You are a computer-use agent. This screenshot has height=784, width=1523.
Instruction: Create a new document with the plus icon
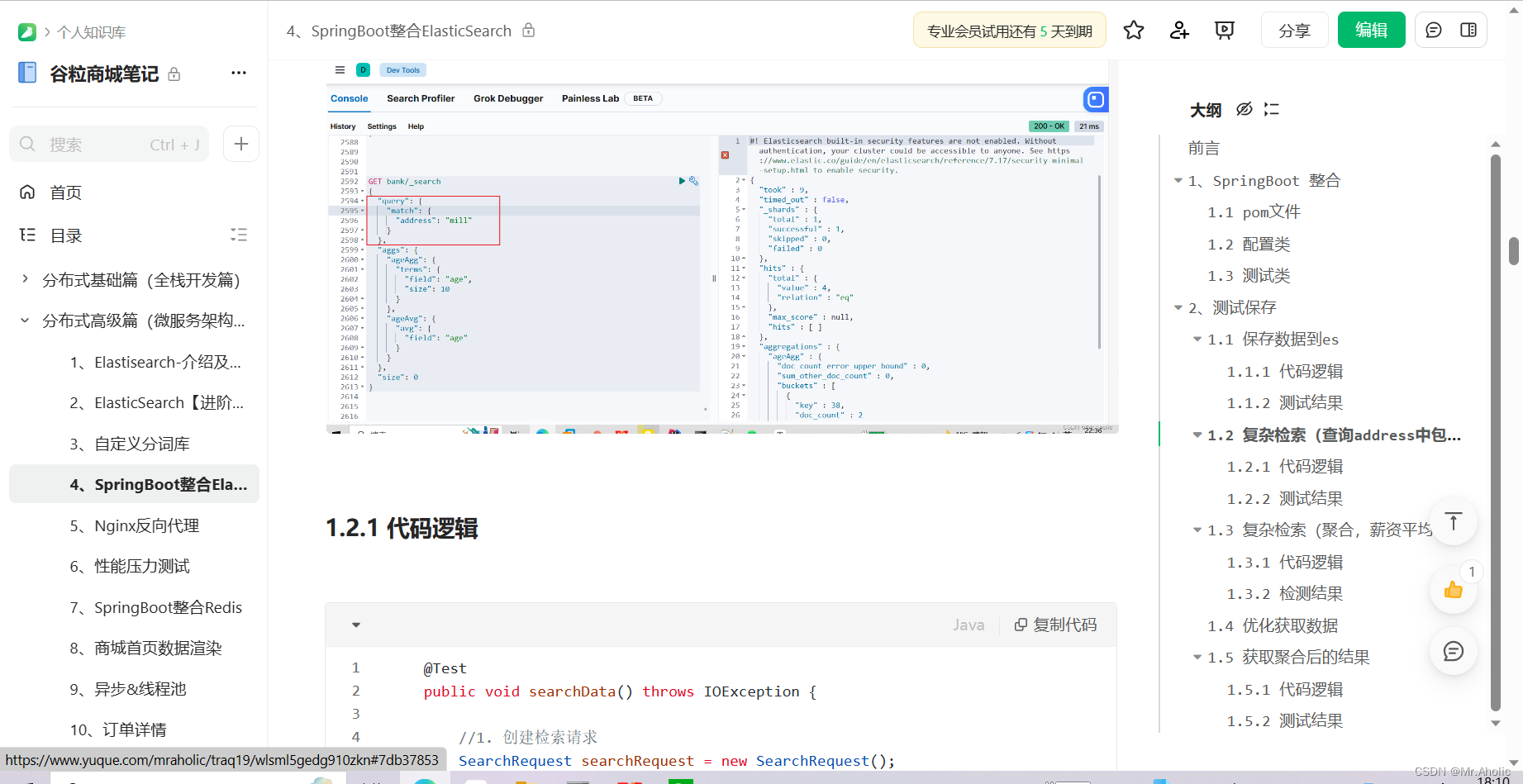tap(240, 144)
